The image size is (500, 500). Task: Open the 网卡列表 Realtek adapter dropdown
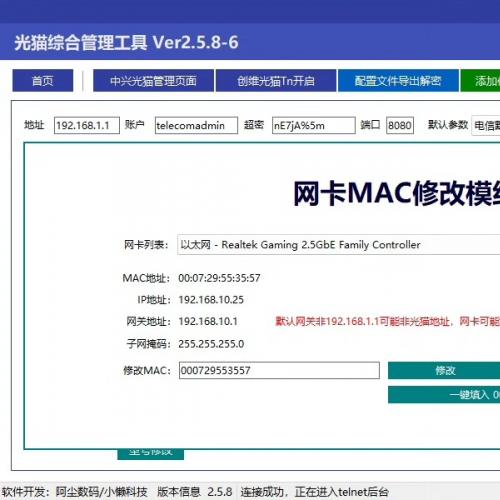pyautogui.click(x=338, y=245)
